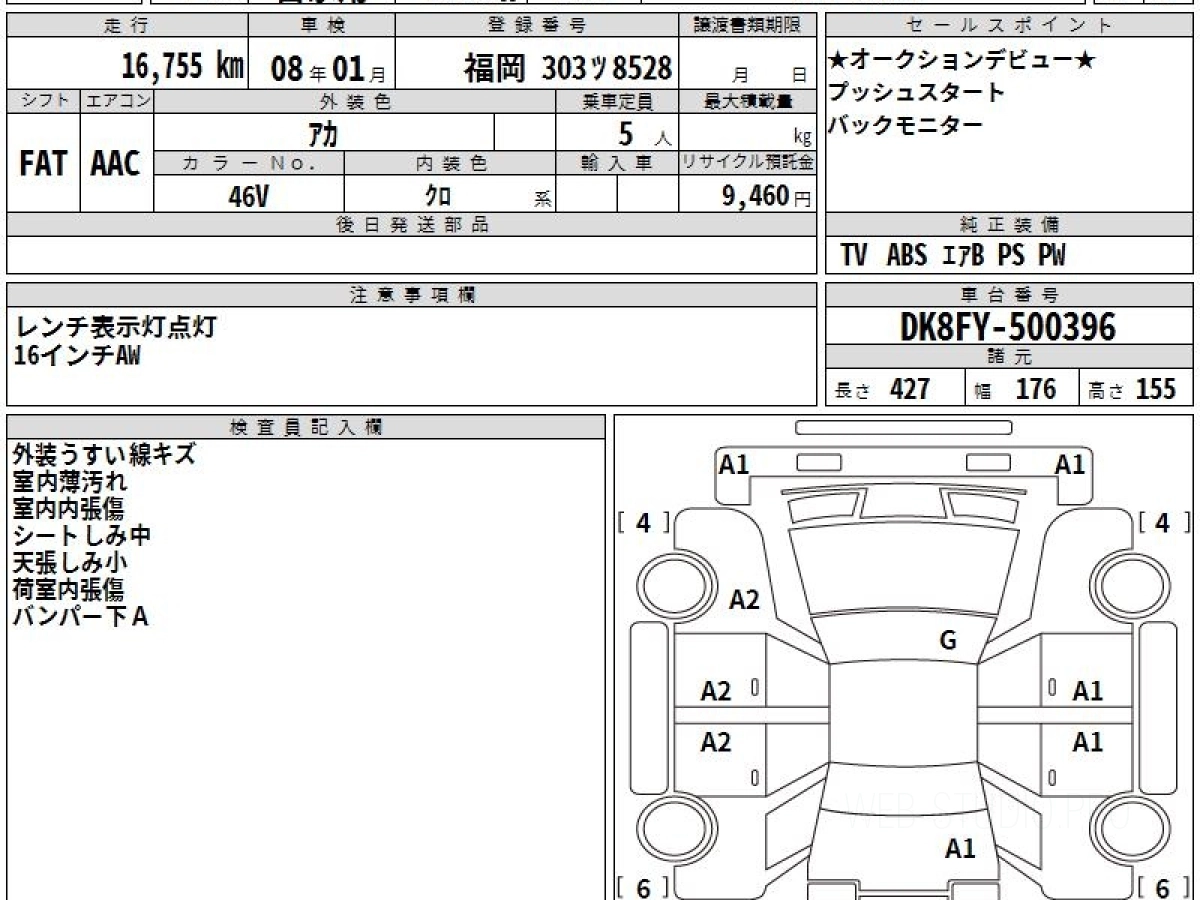Select exterior color value アカ
The height and width of the screenshot is (900, 1200).
(x=323, y=132)
